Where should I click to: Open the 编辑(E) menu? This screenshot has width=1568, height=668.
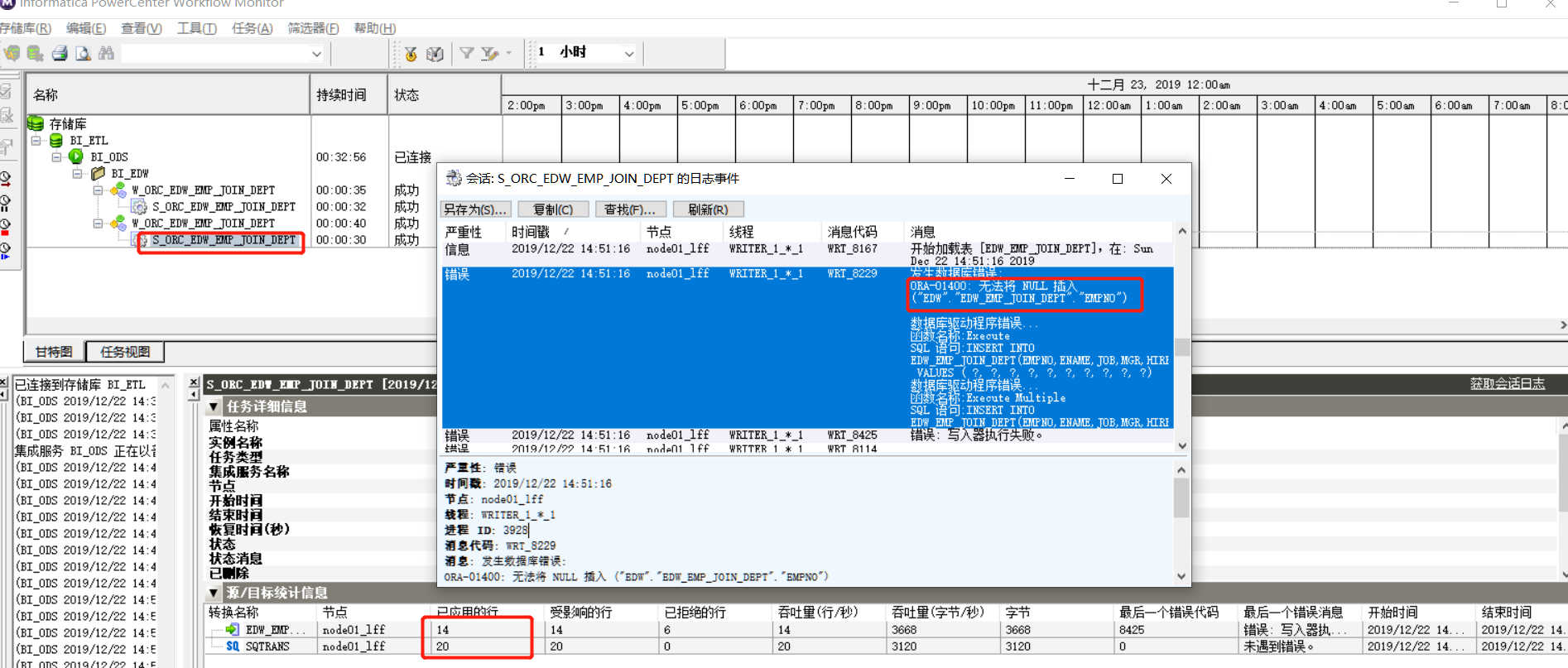tap(86, 28)
